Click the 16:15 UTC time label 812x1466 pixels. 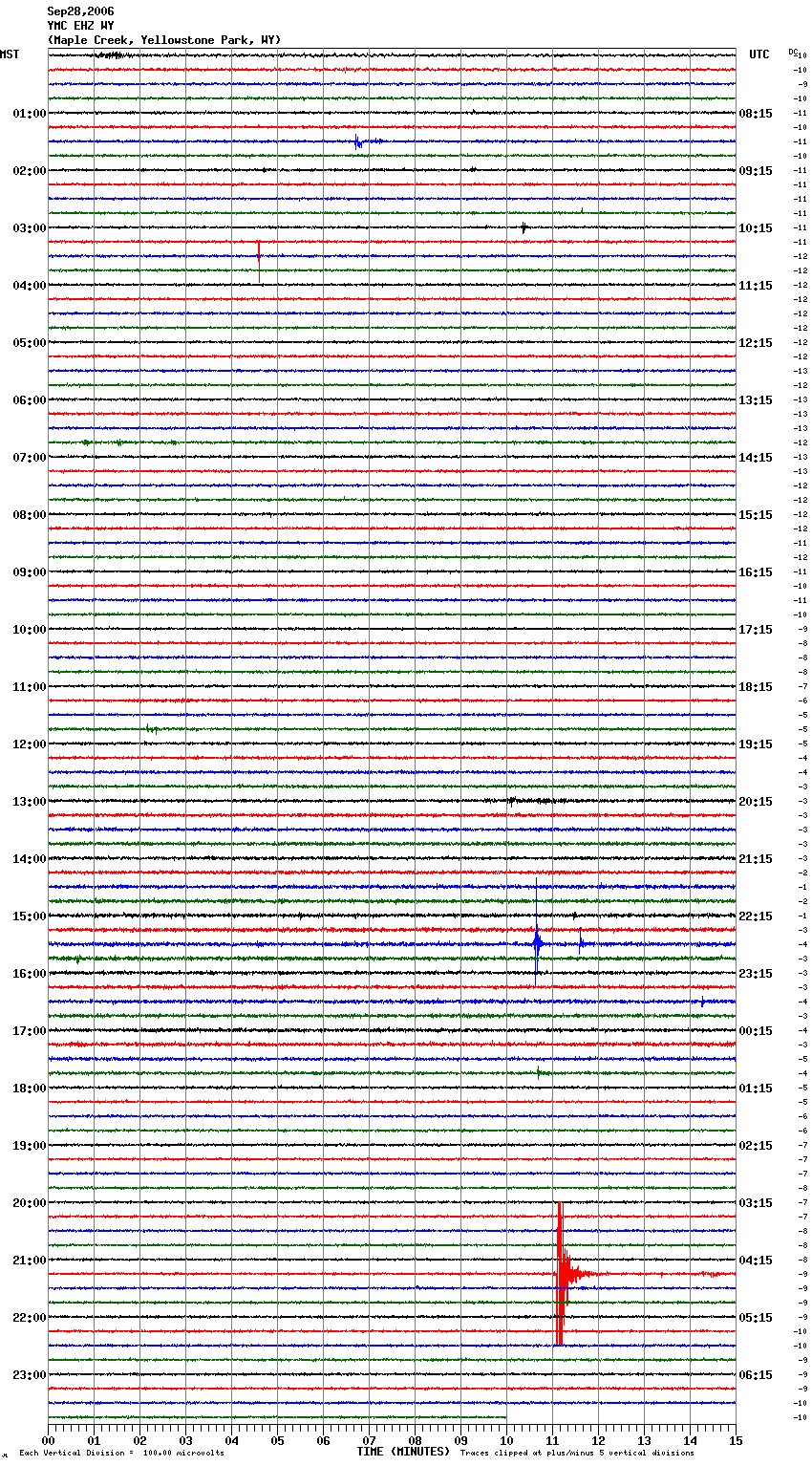click(x=756, y=572)
